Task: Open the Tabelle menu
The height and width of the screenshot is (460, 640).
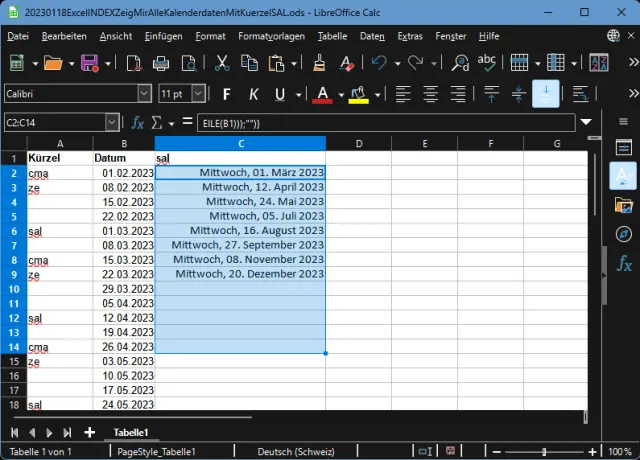Action: tap(332, 36)
